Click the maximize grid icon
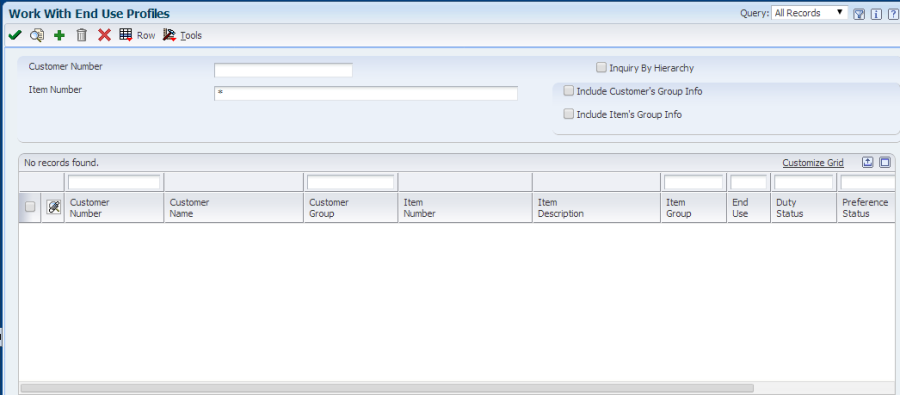 pos(885,162)
